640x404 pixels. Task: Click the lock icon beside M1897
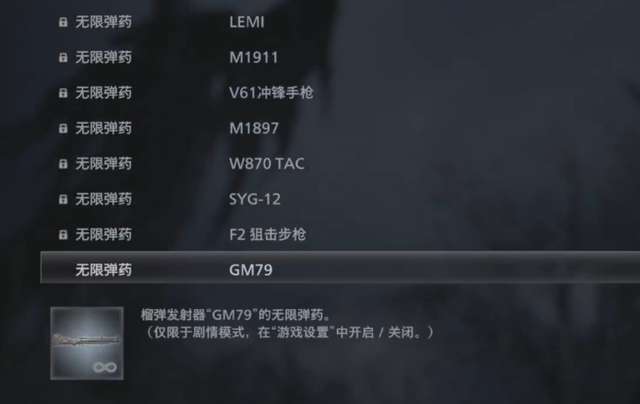click(x=63, y=129)
